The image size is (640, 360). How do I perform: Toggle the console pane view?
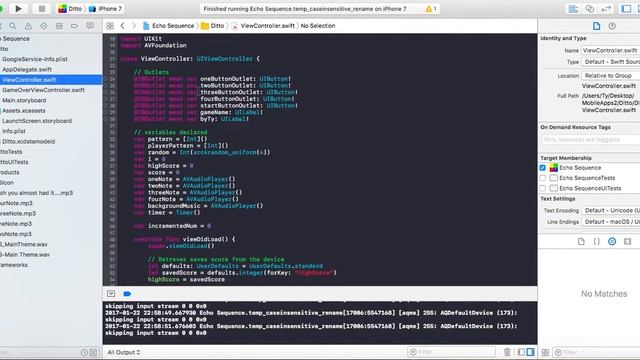pyautogui.click(x=530, y=352)
